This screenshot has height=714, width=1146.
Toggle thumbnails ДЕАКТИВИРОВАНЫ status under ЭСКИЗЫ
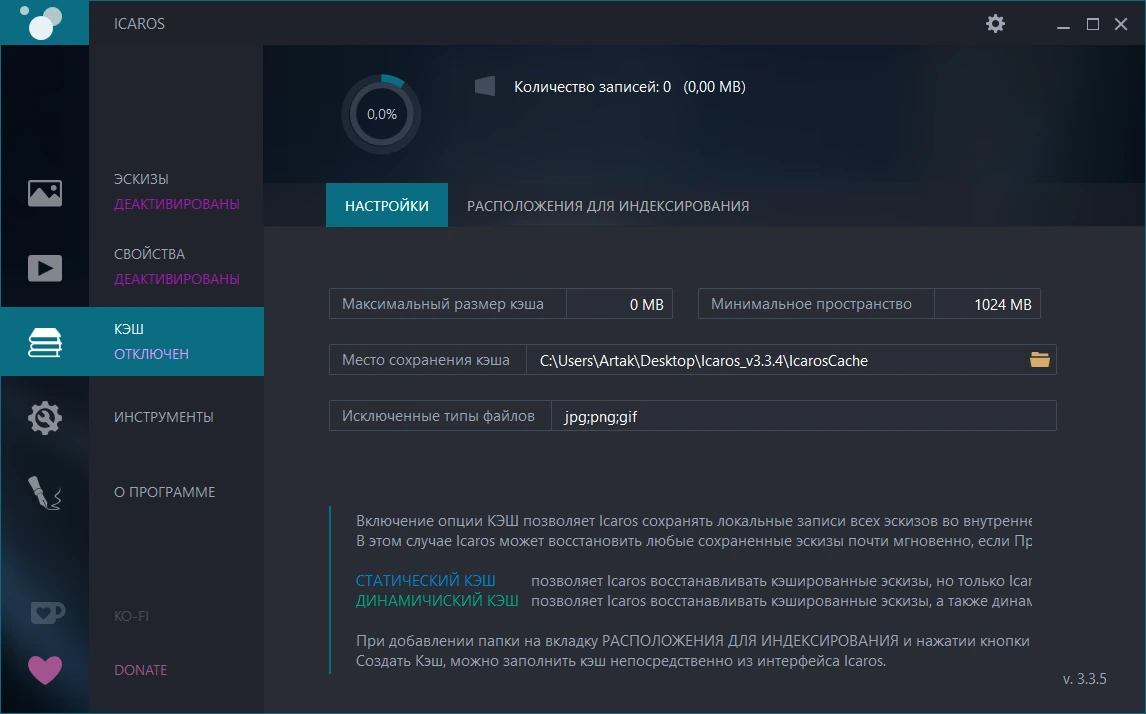[x=177, y=204]
